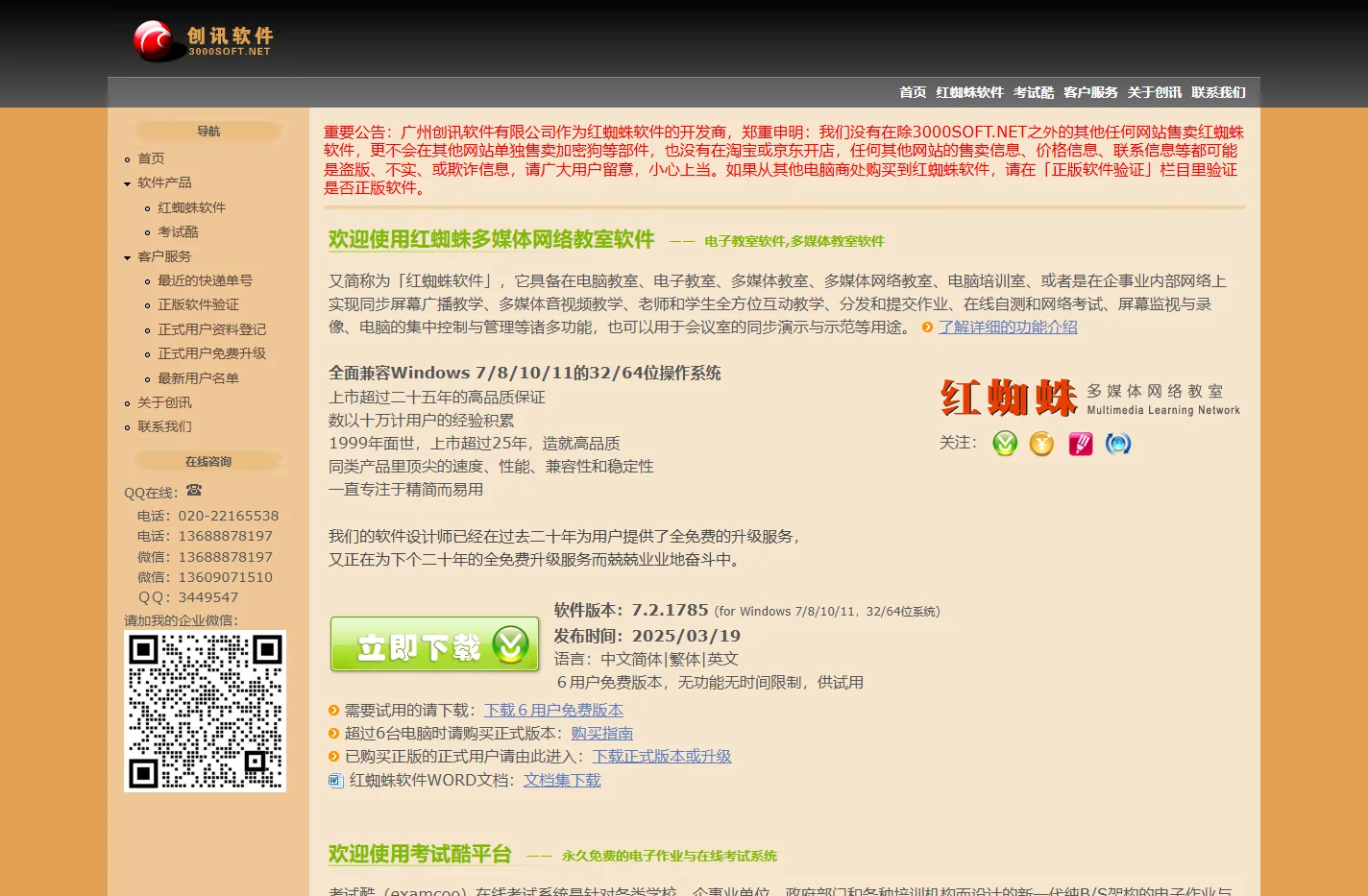Click the 电子教室软件,多媒体教室软件 subtitle
This screenshot has height=896, width=1368.
(x=794, y=241)
